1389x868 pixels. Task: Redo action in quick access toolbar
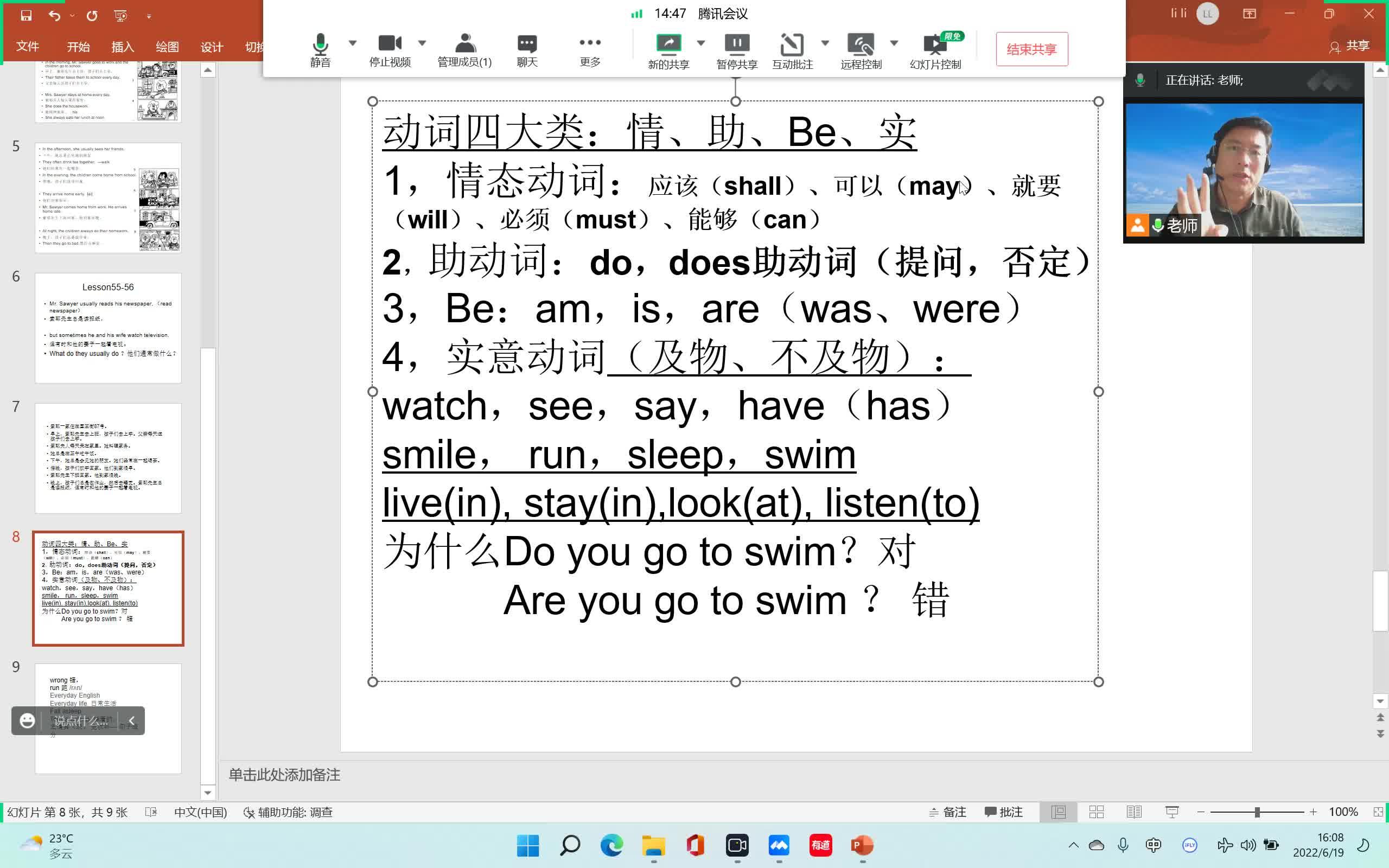click(92, 16)
